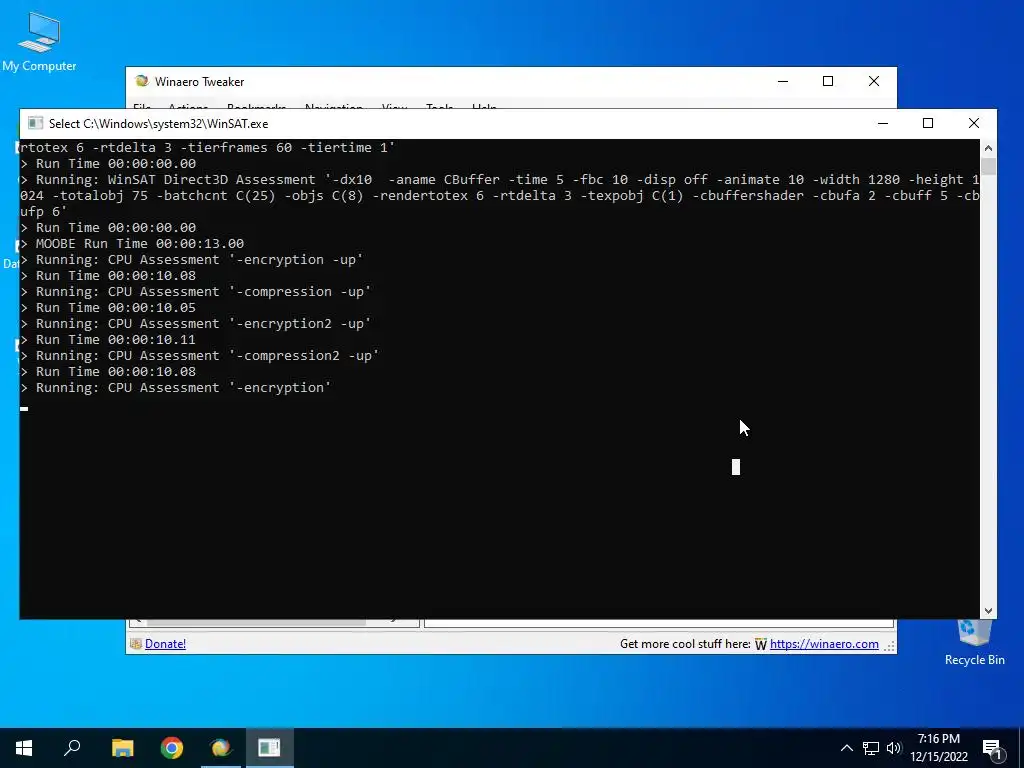
Task: Open the volume speaker tray icon
Action: point(894,748)
